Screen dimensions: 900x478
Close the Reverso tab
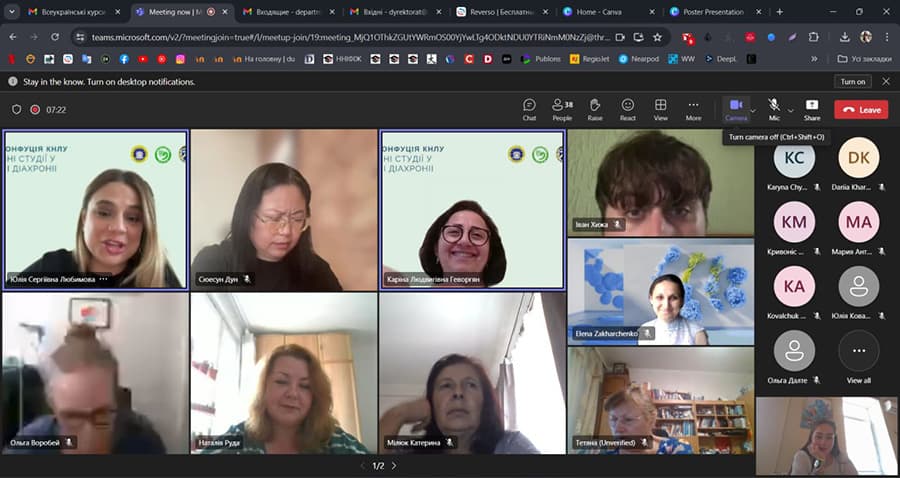[x=545, y=11]
